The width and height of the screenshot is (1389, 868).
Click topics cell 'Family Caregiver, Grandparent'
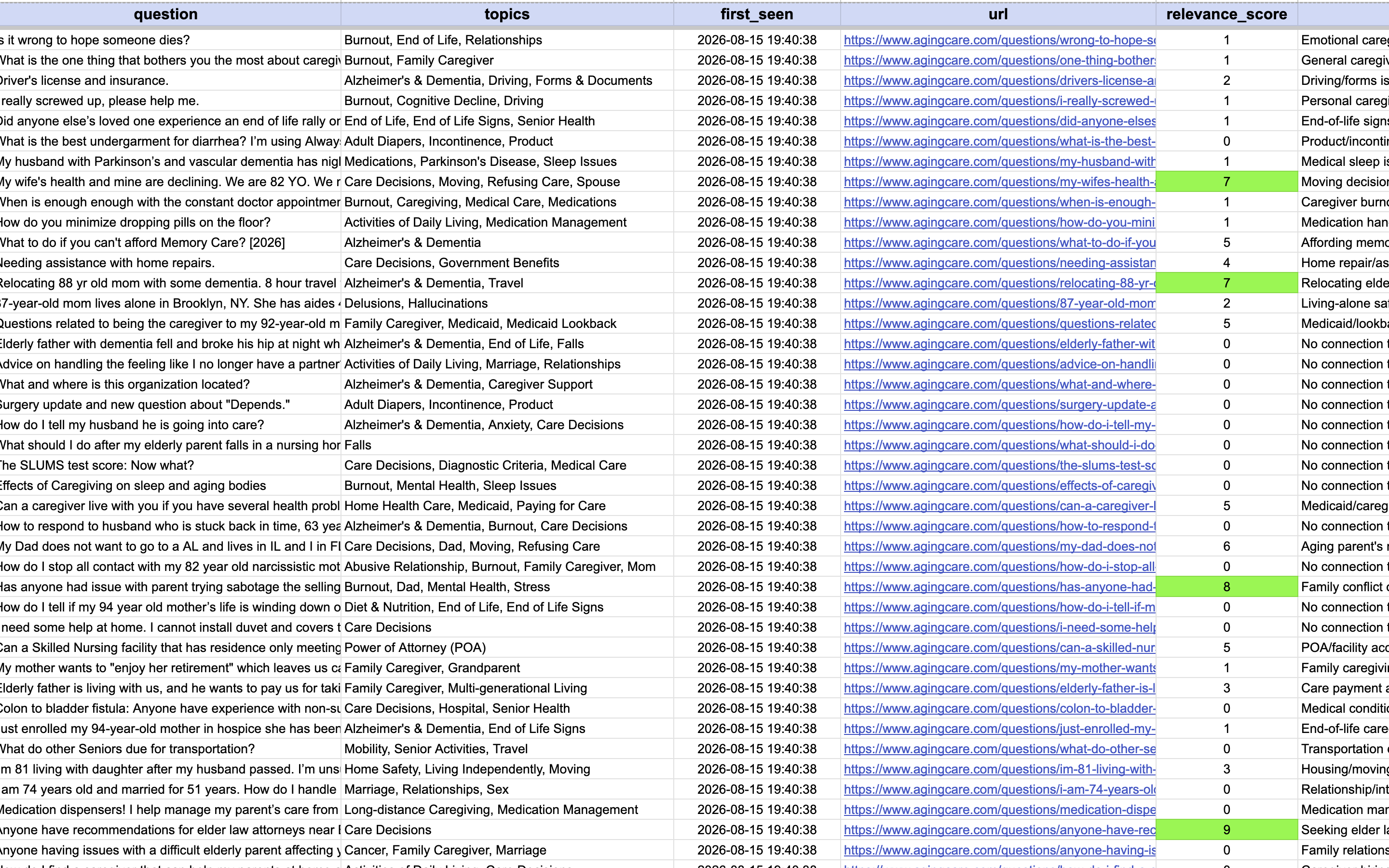(x=507, y=668)
